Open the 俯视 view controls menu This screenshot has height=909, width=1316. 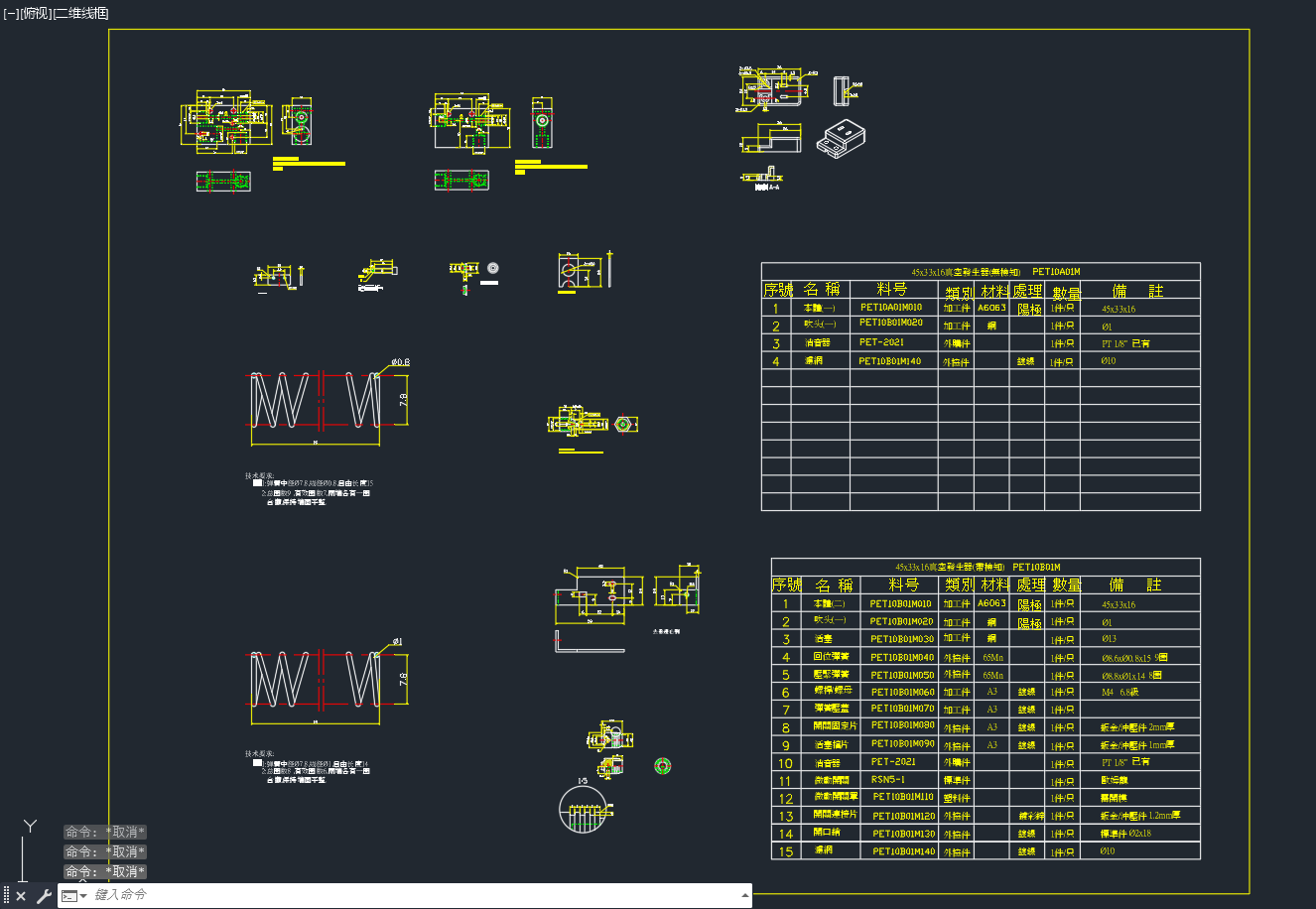pyautogui.click(x=35, y=13)
